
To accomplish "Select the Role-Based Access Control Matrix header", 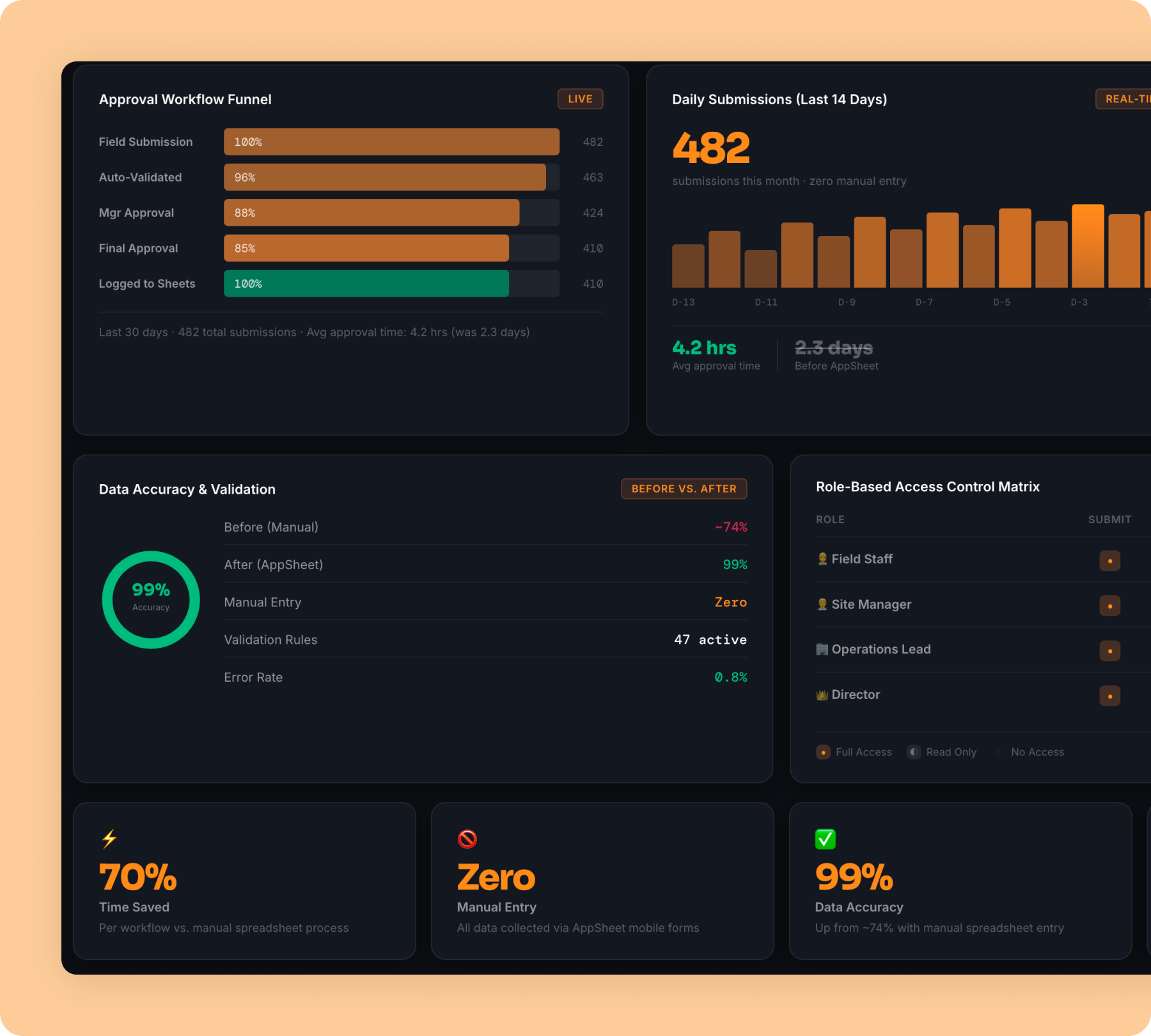I will [x=928, y=486].
